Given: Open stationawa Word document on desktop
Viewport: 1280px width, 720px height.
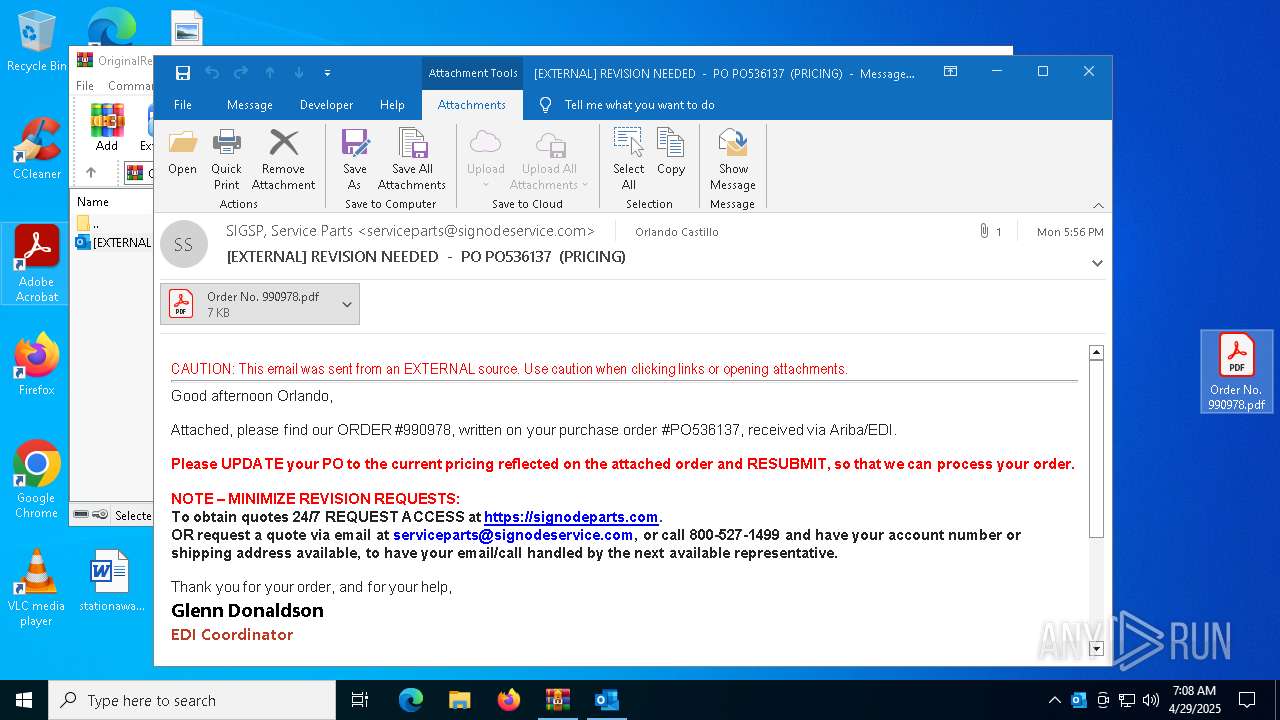Looking at the screenshot, I should click(x=111, y=580).
